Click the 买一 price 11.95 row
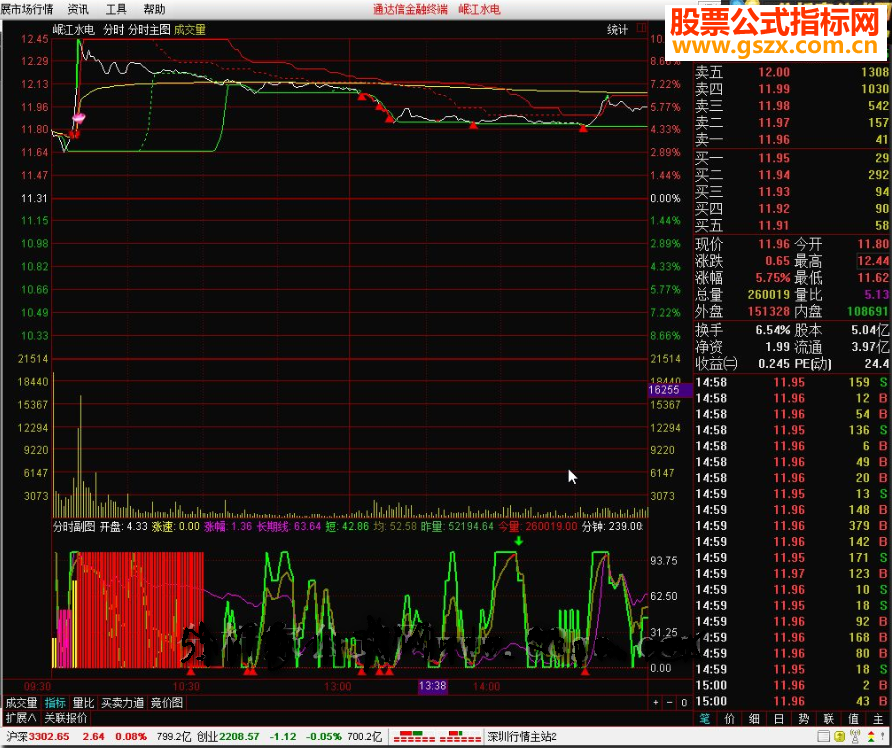 click(x=792, y=158)
